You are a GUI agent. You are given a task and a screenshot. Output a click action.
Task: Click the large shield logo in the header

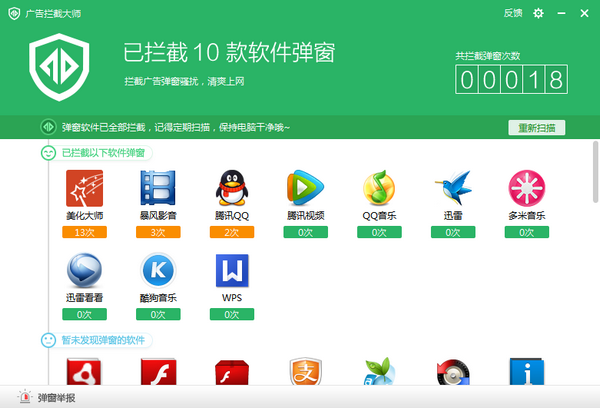click(59, 67)
